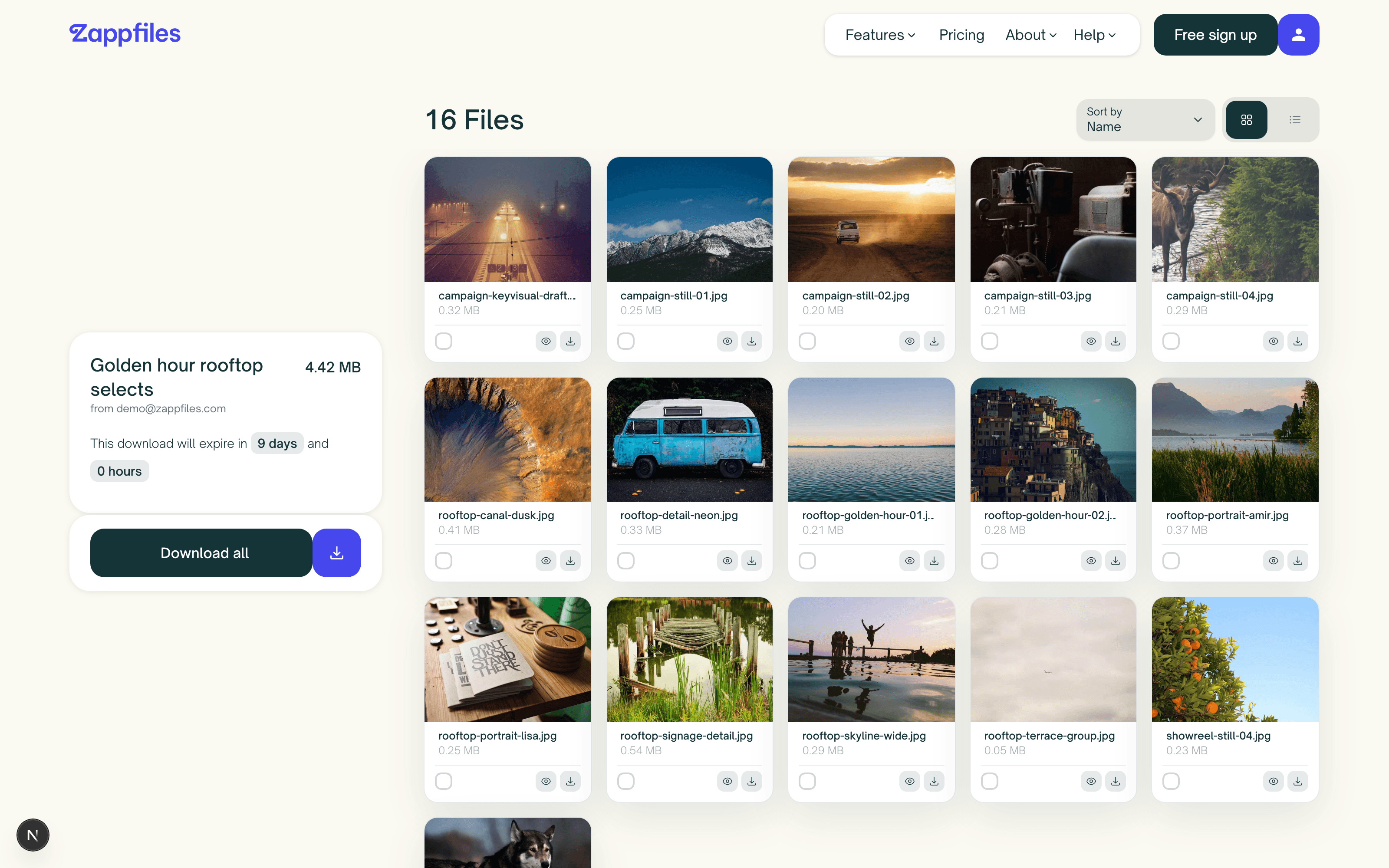Open the user account profile icon
This screenshot has width=1389, height=868.
(x=1298, y=35)
